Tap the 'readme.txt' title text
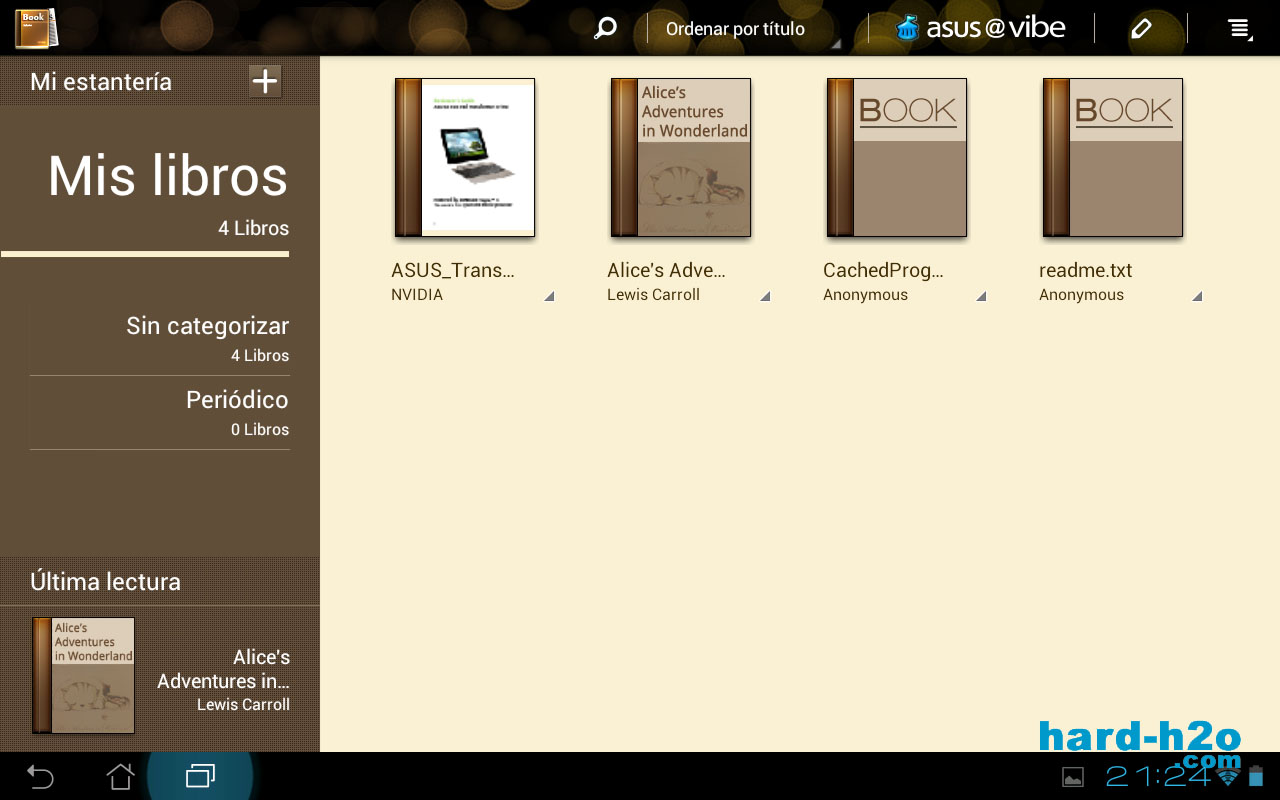The height and width of the screenshot is (800, 1280). tap(1085, 270)
